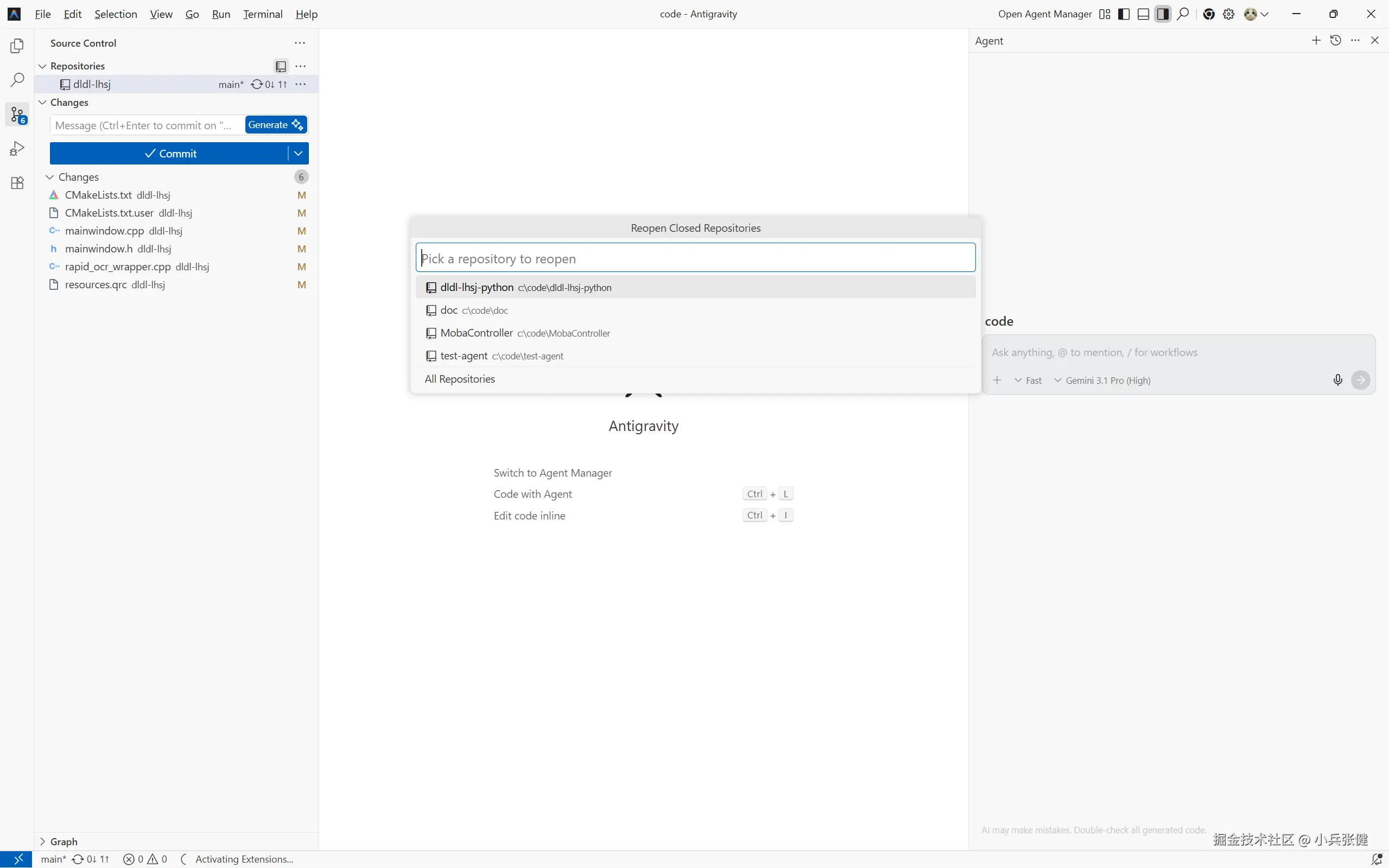The width and height of the screenshot is (1389, 868).
Task: Open the Terminal menu
Action: [x=262, y=14]
